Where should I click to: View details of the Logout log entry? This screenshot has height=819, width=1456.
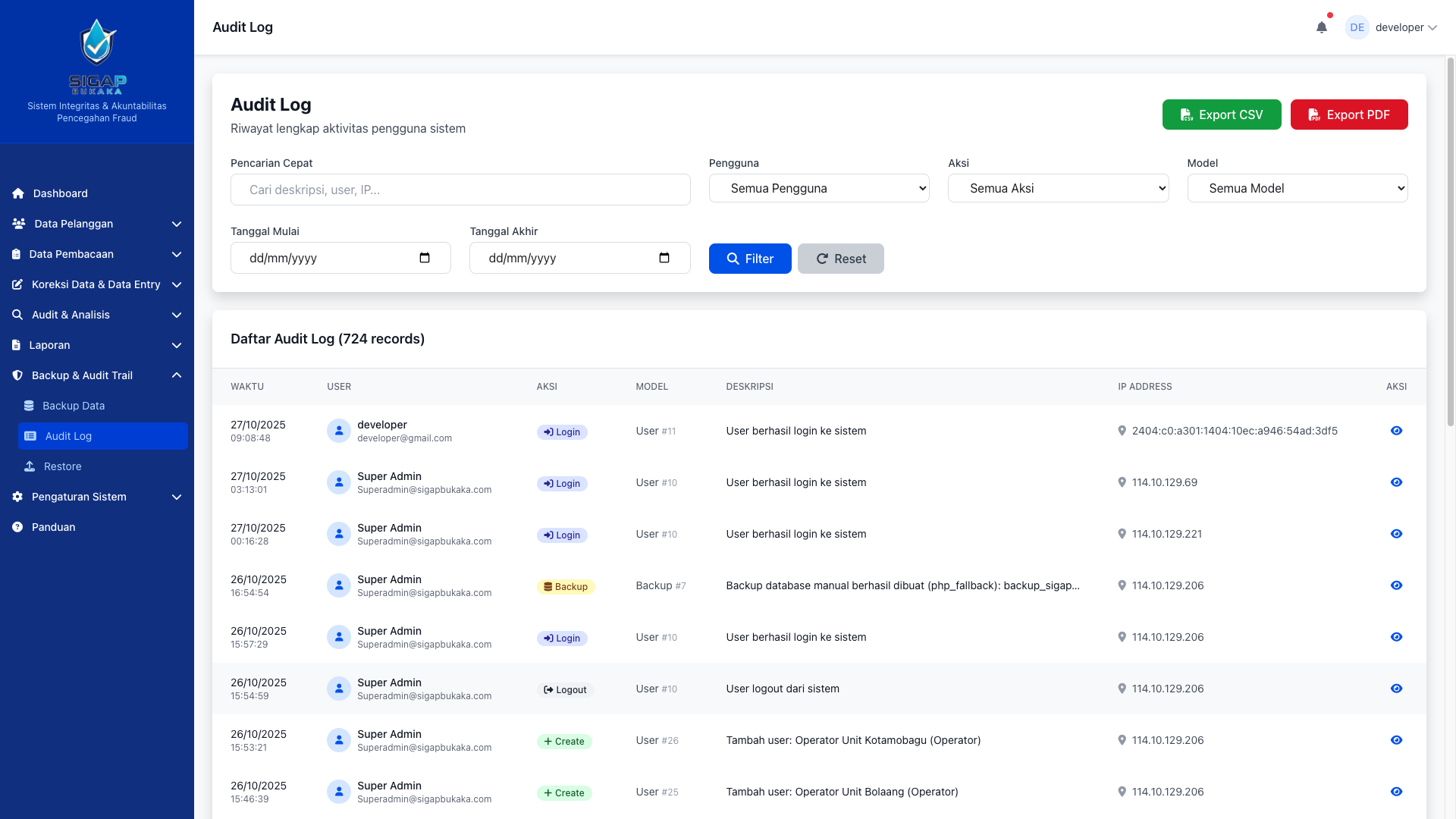click(x=1396, y=689)
